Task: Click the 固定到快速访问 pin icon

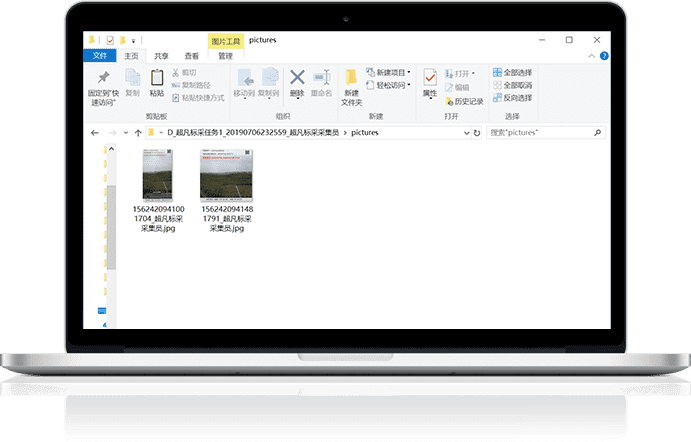Action: point(103,78)
